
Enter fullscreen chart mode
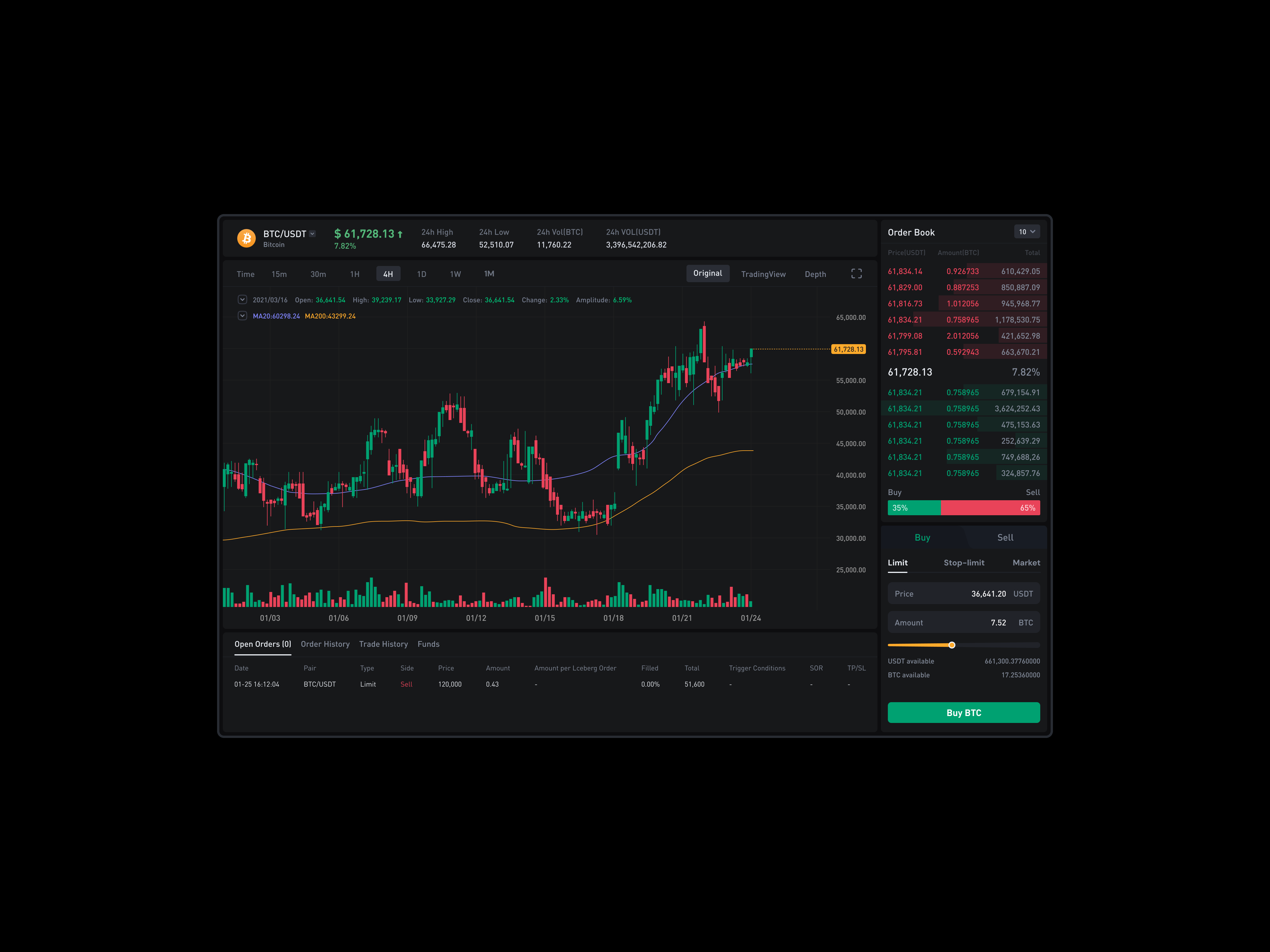pyautogui.click(x=856, y=274)
